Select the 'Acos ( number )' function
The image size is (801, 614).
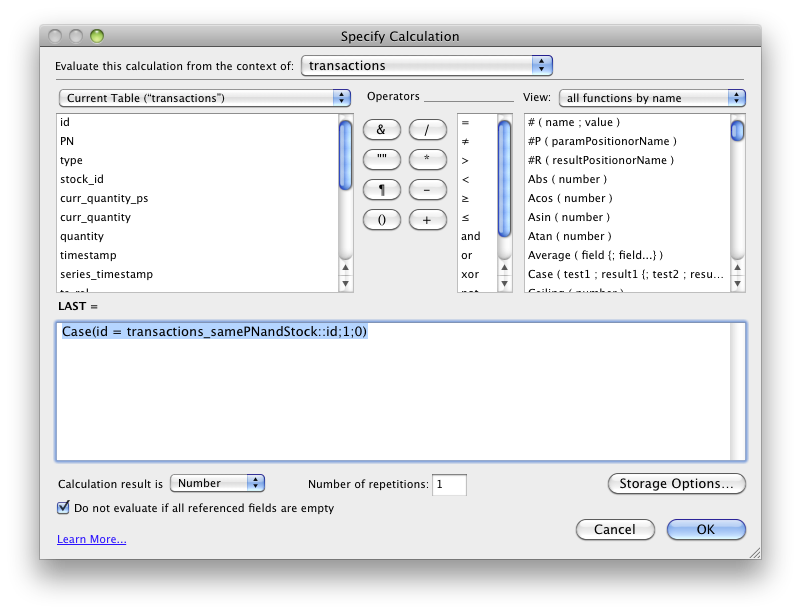[627, 198]
